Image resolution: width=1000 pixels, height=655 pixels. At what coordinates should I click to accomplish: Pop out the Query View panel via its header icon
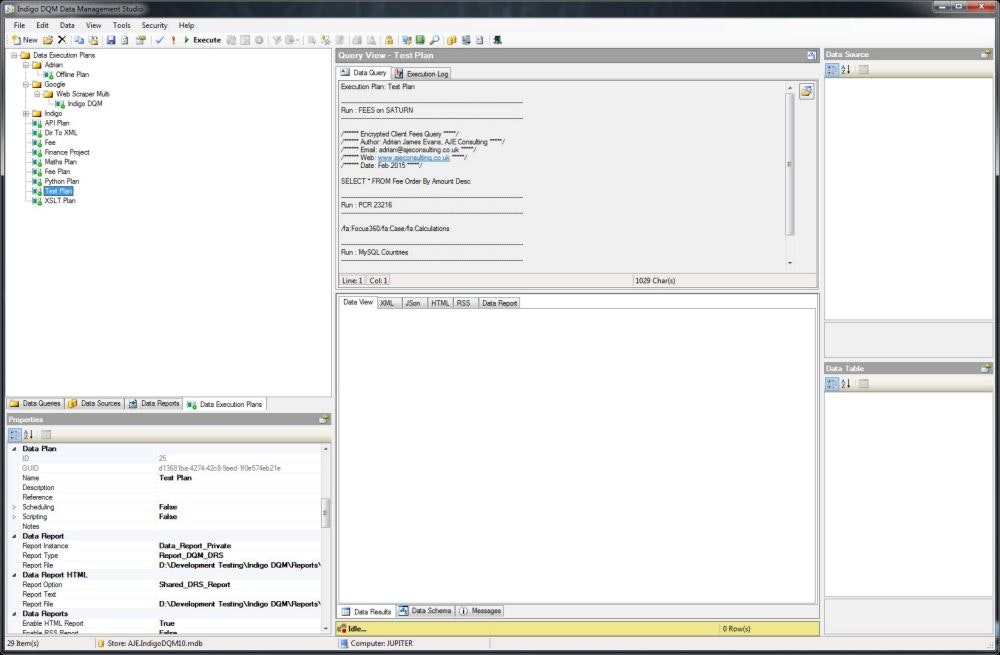point(811,55)
